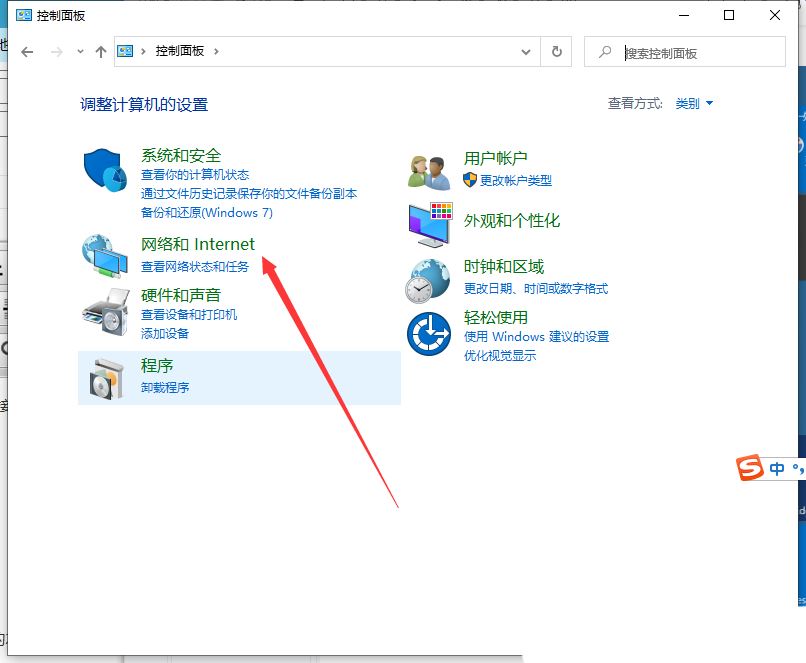The width and height of the screenshot is (806, 663).
Task: Click the 网络和 Internet monitors icon
Action: (103, 254)
